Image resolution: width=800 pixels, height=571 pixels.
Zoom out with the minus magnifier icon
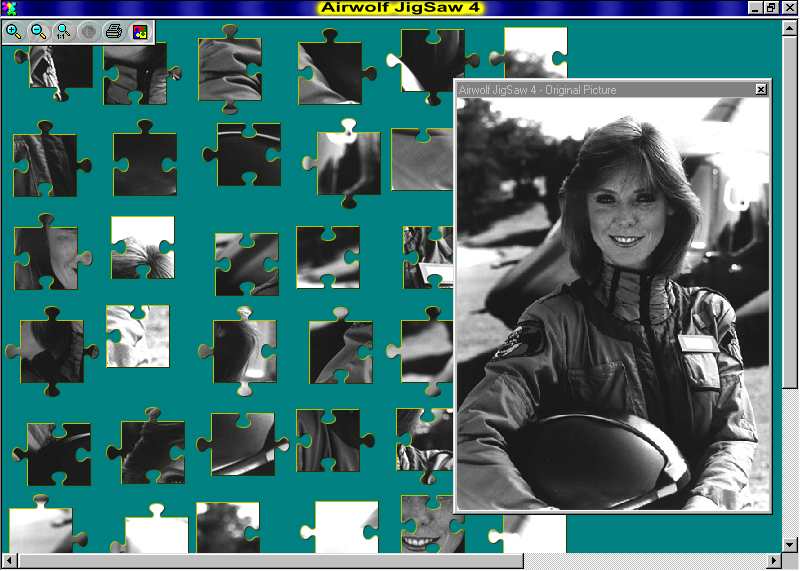[39, 32]
